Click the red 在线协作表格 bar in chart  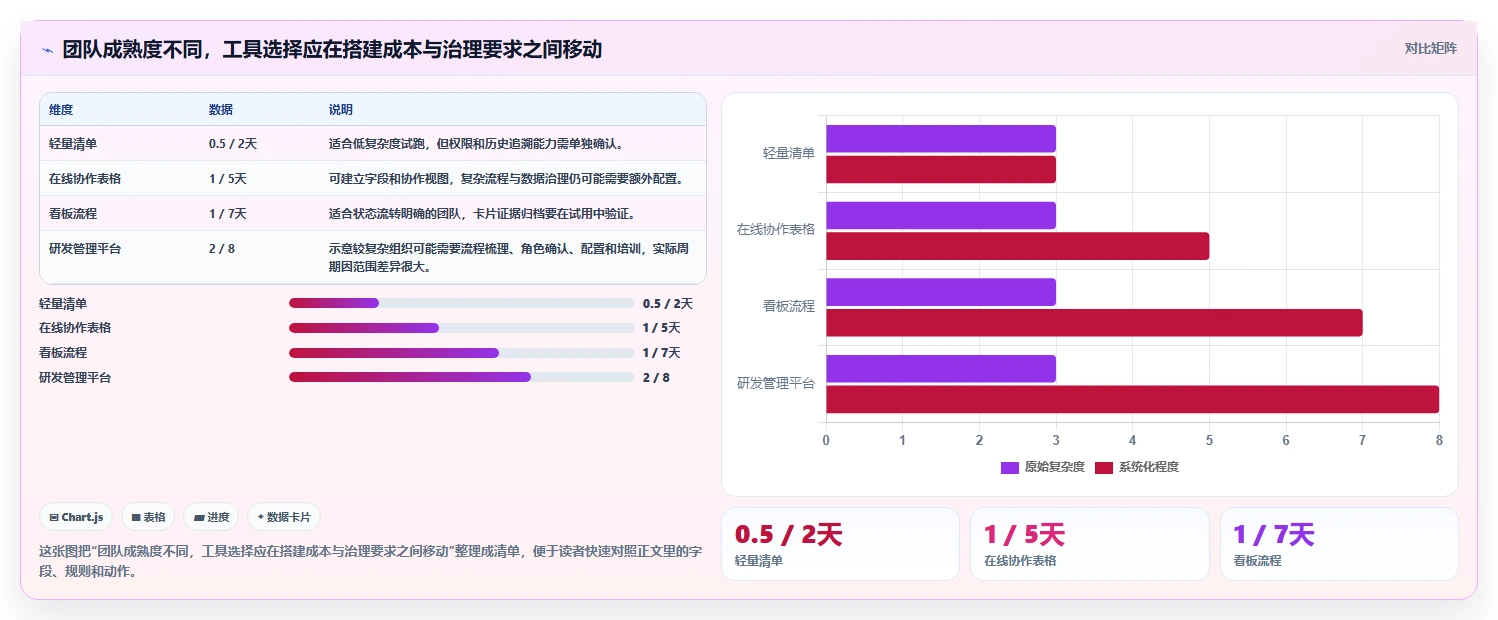point(1018,246)
